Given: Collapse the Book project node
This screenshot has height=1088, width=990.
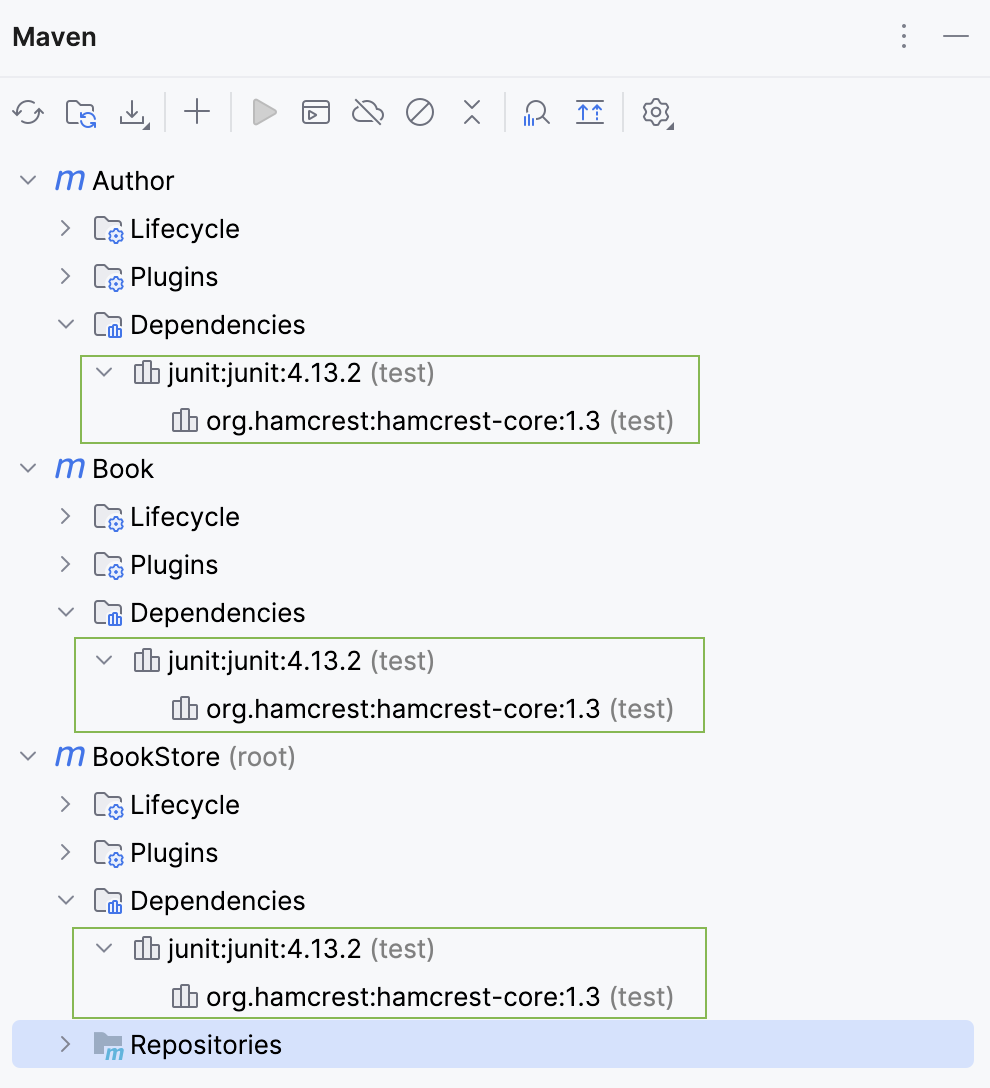Looking at the screenshot, I should [27, 468].
